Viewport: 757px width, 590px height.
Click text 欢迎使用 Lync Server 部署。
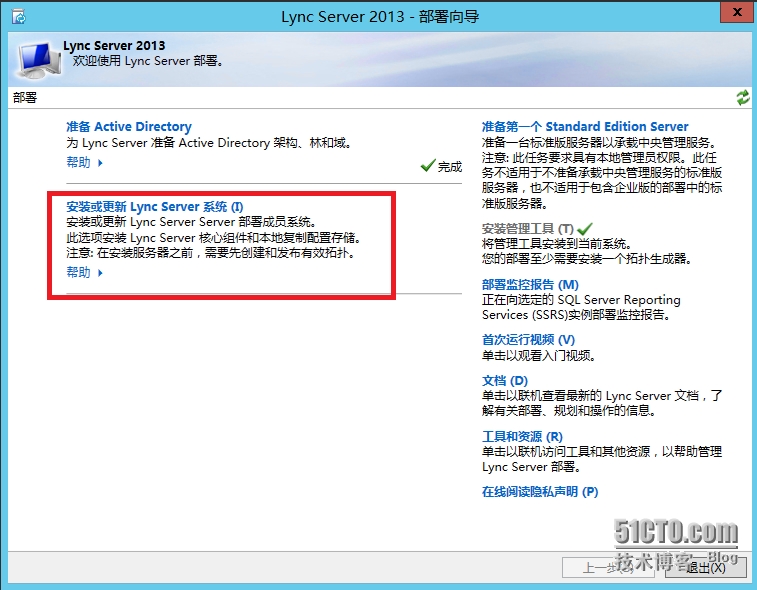click(148, 61)
